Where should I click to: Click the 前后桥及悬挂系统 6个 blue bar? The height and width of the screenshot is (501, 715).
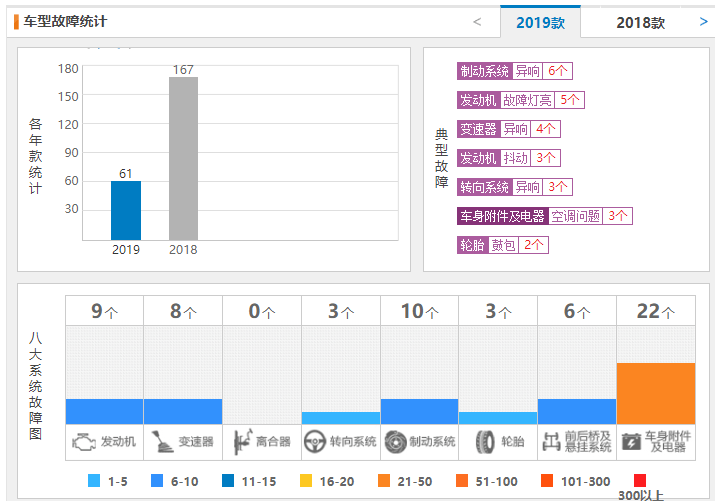(577, 412)
